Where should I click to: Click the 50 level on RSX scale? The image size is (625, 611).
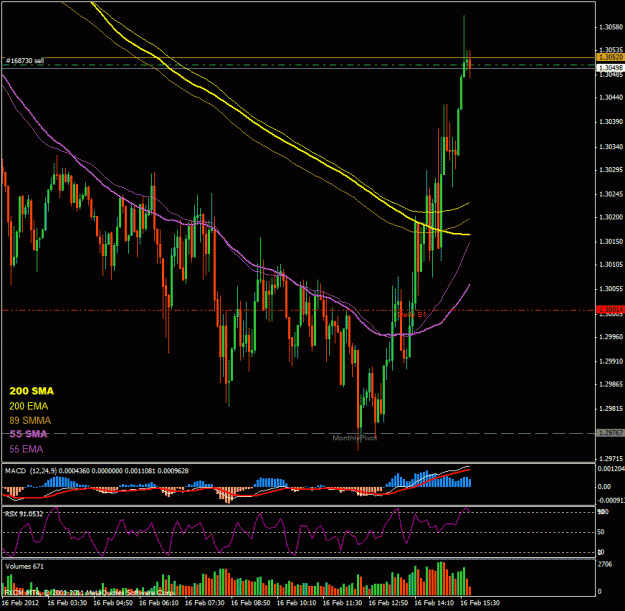tap(601, 532)
